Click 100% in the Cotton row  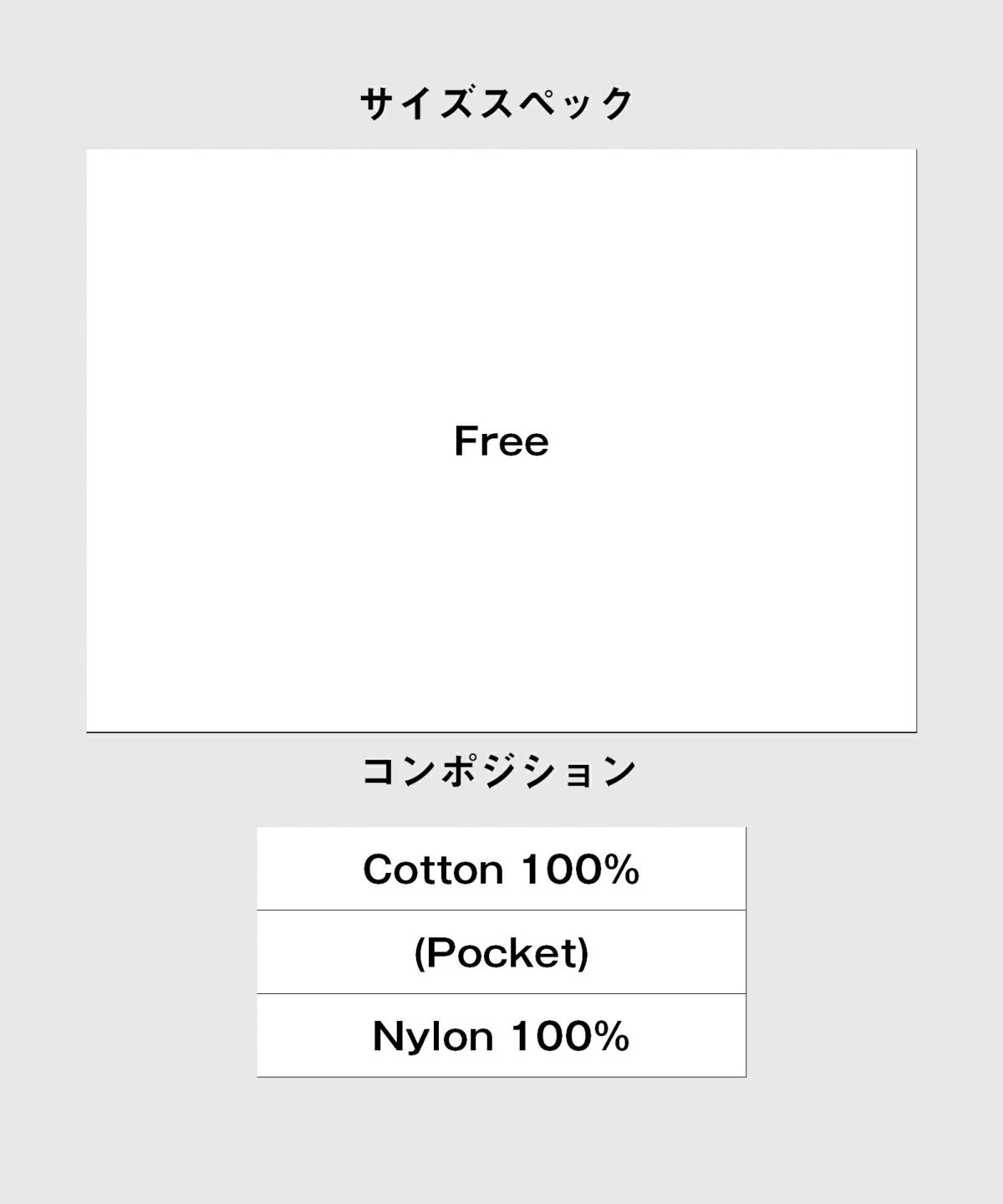581,870
